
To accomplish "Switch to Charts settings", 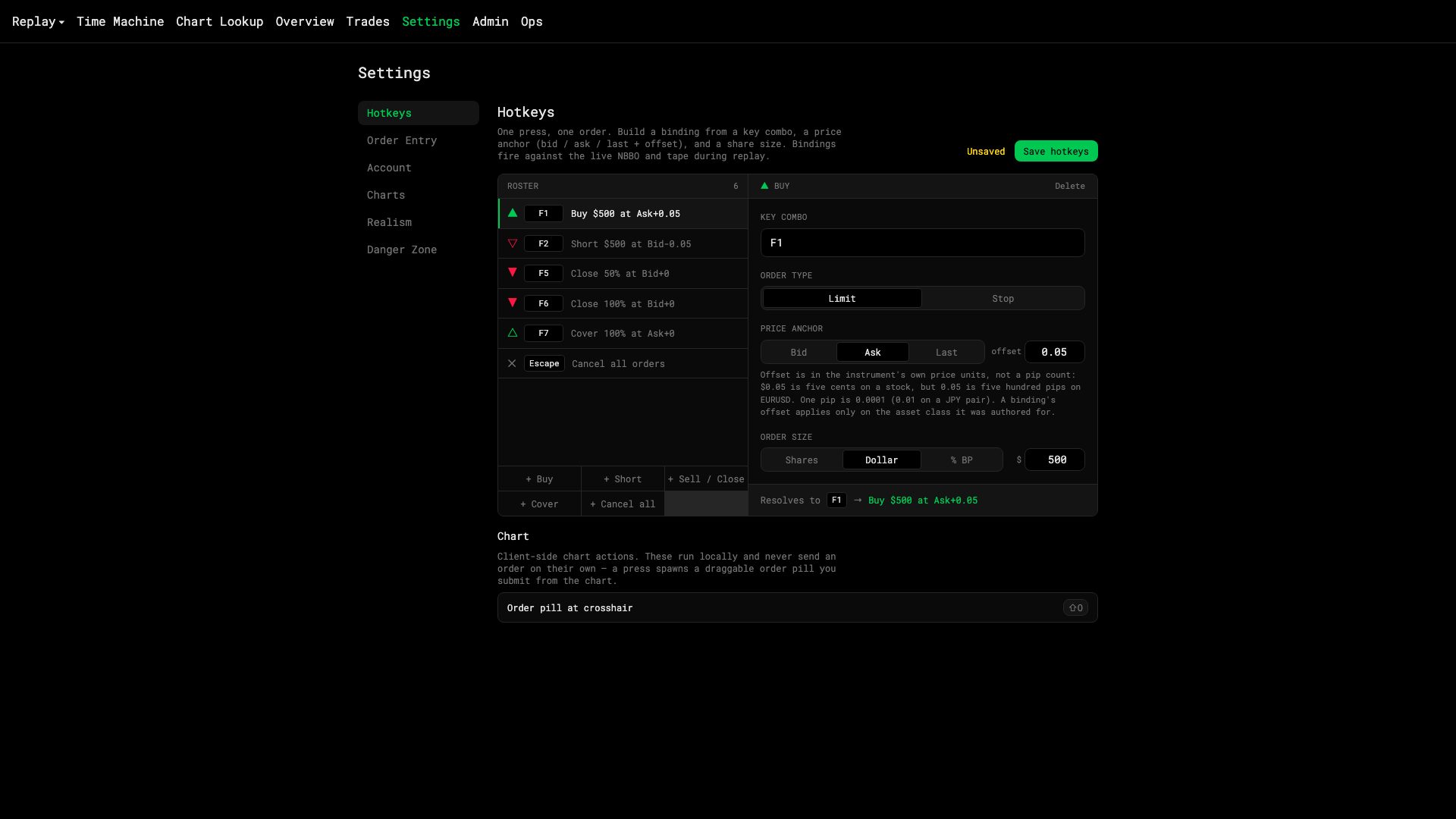I will pos(419,195).
